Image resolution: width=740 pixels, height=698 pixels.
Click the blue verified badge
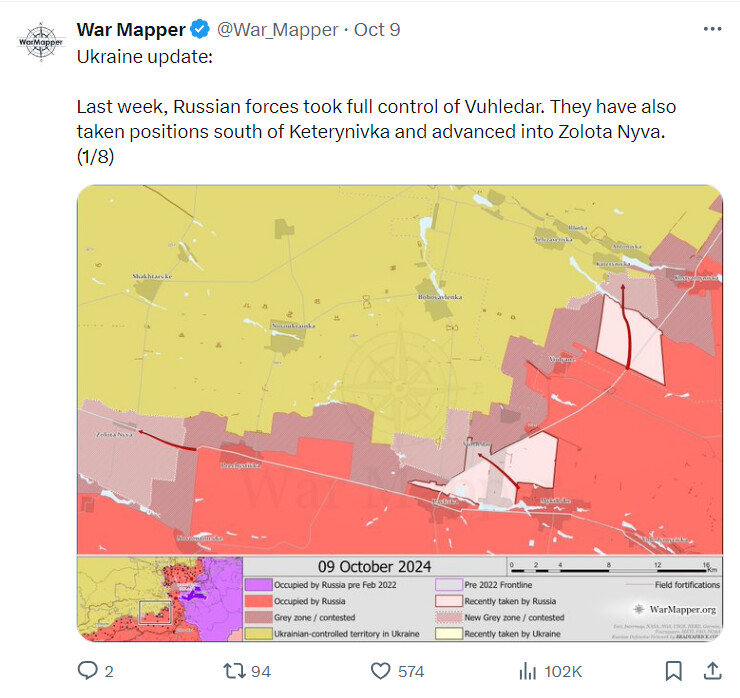pos(200,29)
